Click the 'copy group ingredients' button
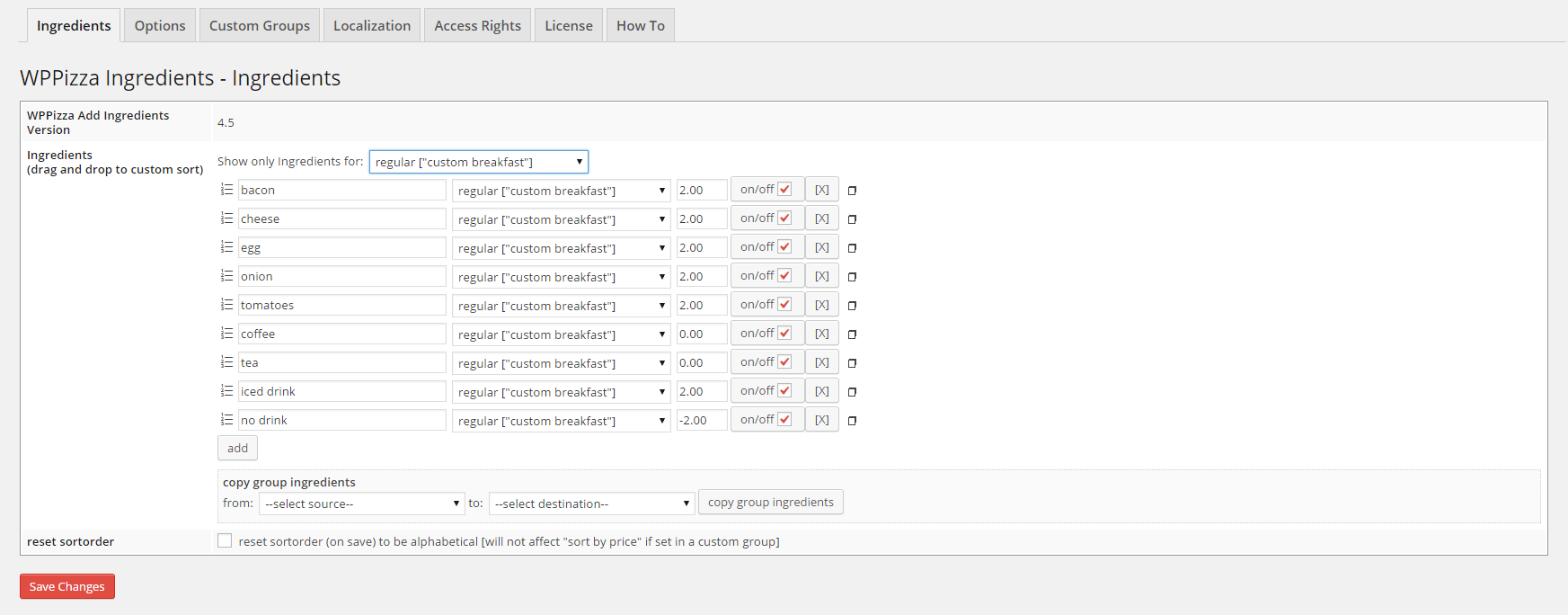 771,502
